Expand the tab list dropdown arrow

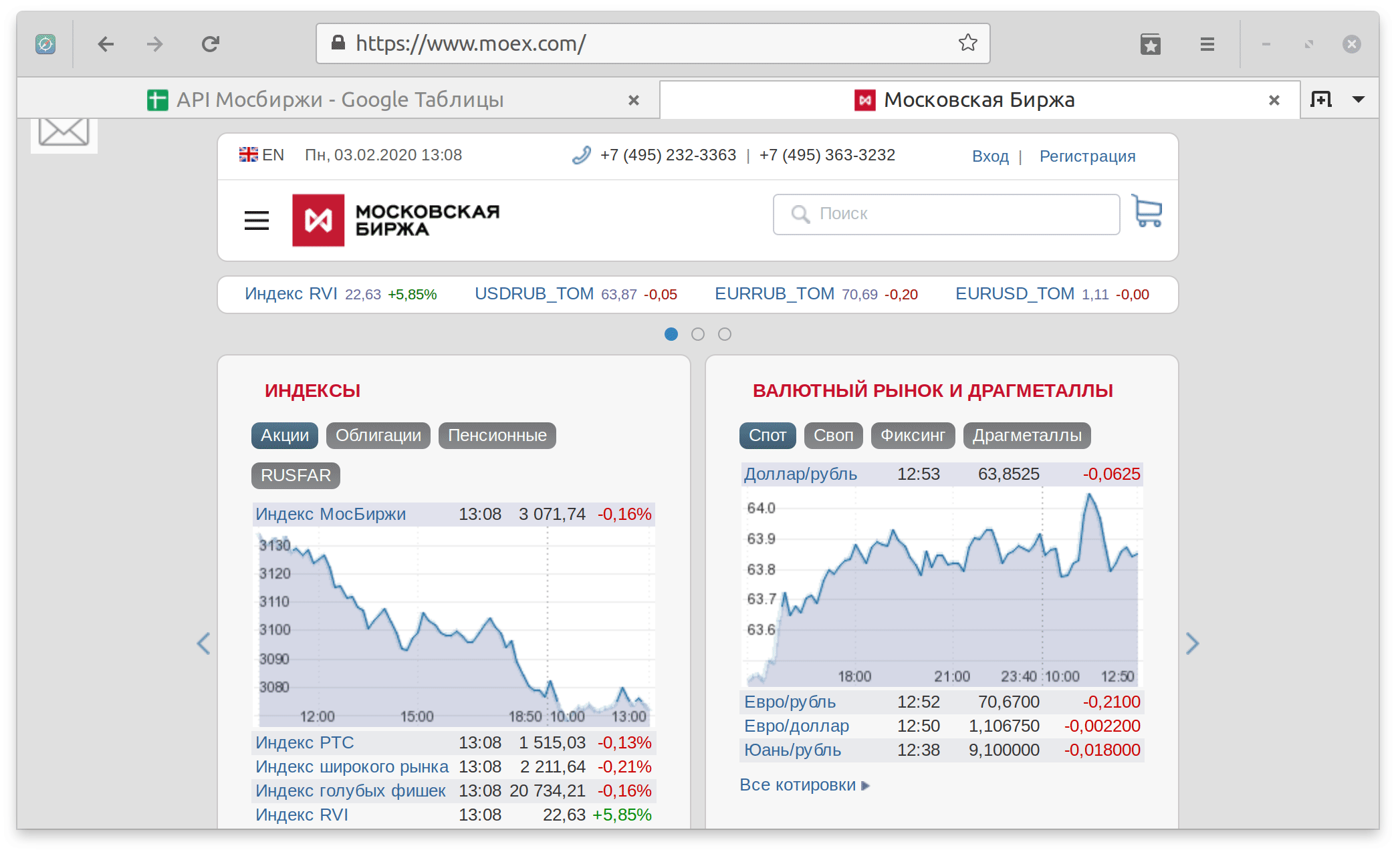1358,100
